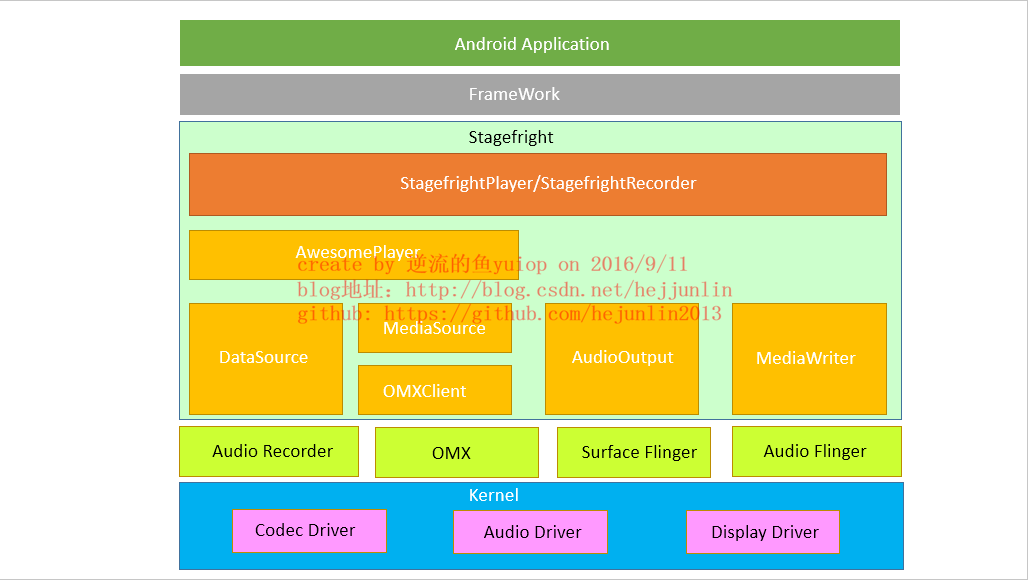1028x580 pixels.
Task: Select the Display Driver block
Action: click(763, 532)
